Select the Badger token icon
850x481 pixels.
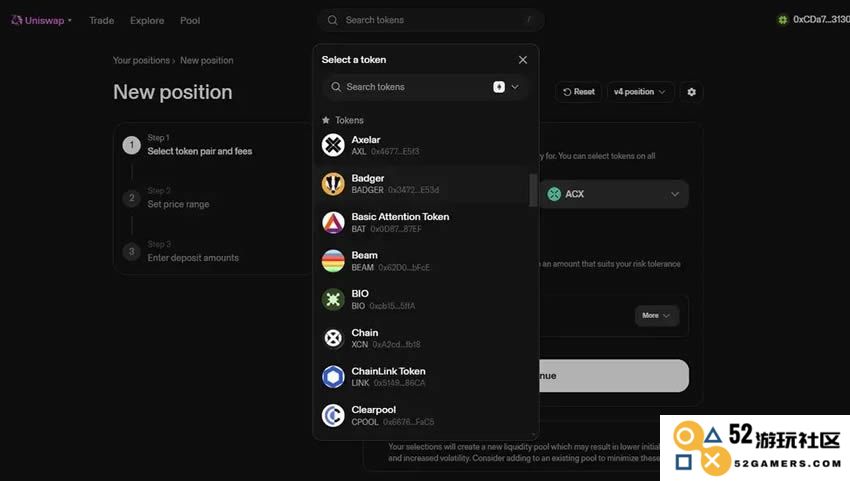point(333,184)
